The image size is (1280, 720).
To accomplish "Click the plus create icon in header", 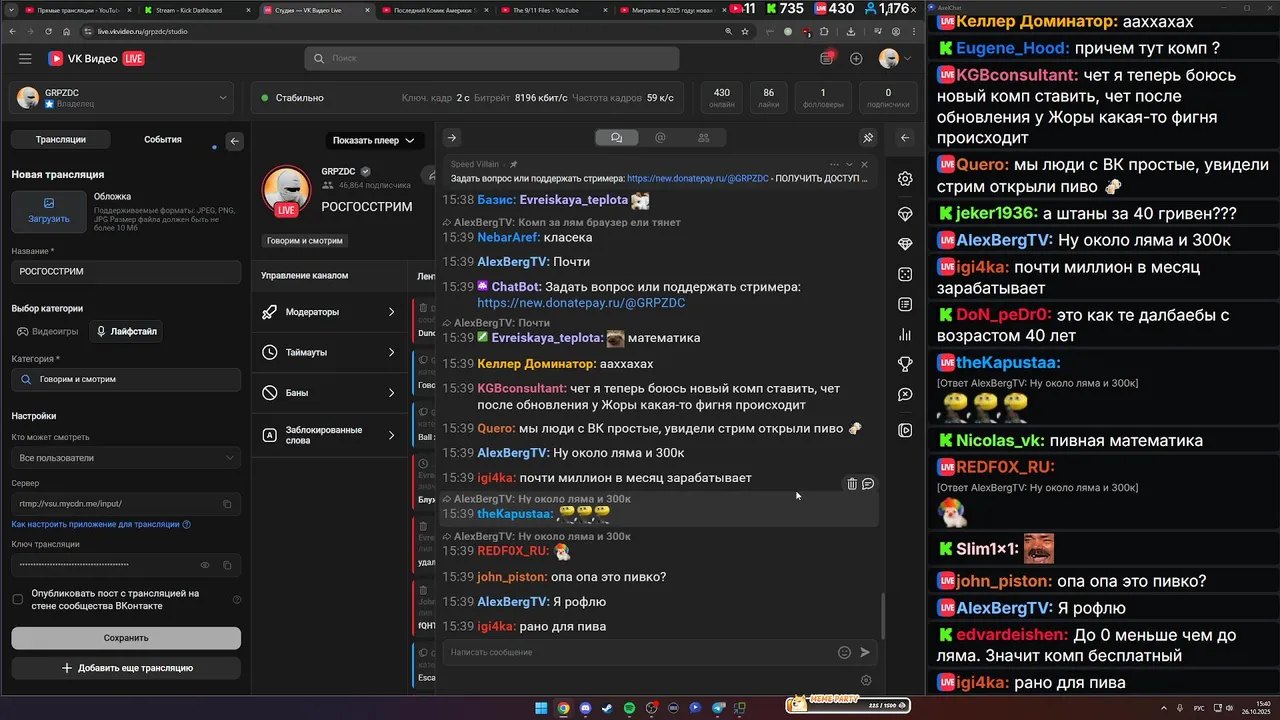I will 856,59.
